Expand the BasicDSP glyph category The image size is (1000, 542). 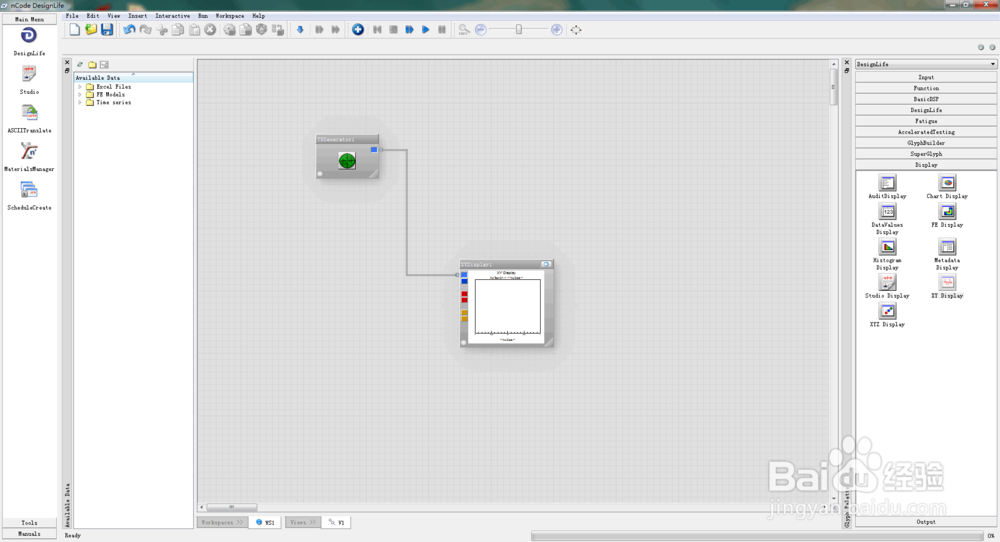click(x=926, y=99)
